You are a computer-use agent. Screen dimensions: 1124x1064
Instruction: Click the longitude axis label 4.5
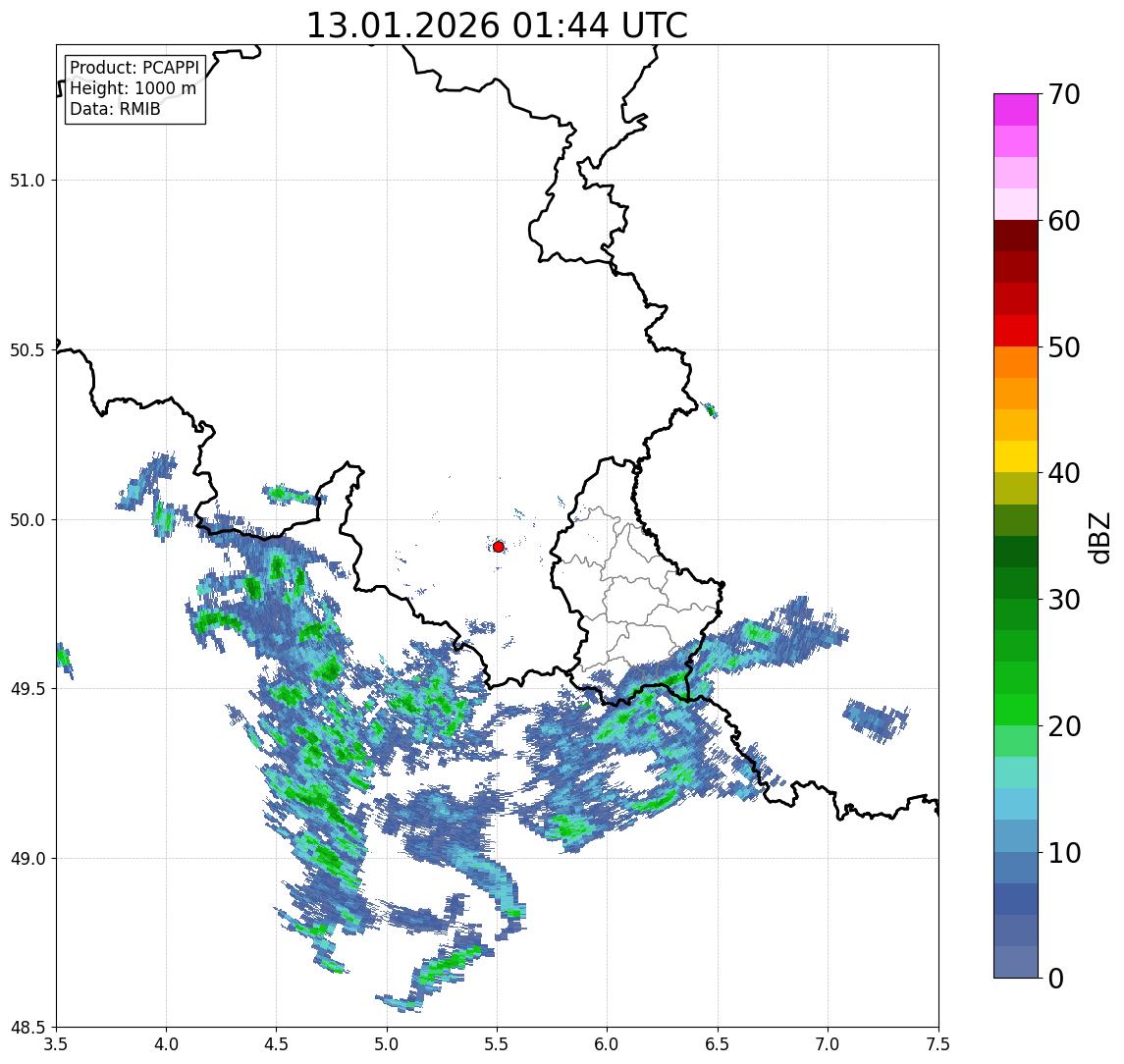[x=277, y=1043]
